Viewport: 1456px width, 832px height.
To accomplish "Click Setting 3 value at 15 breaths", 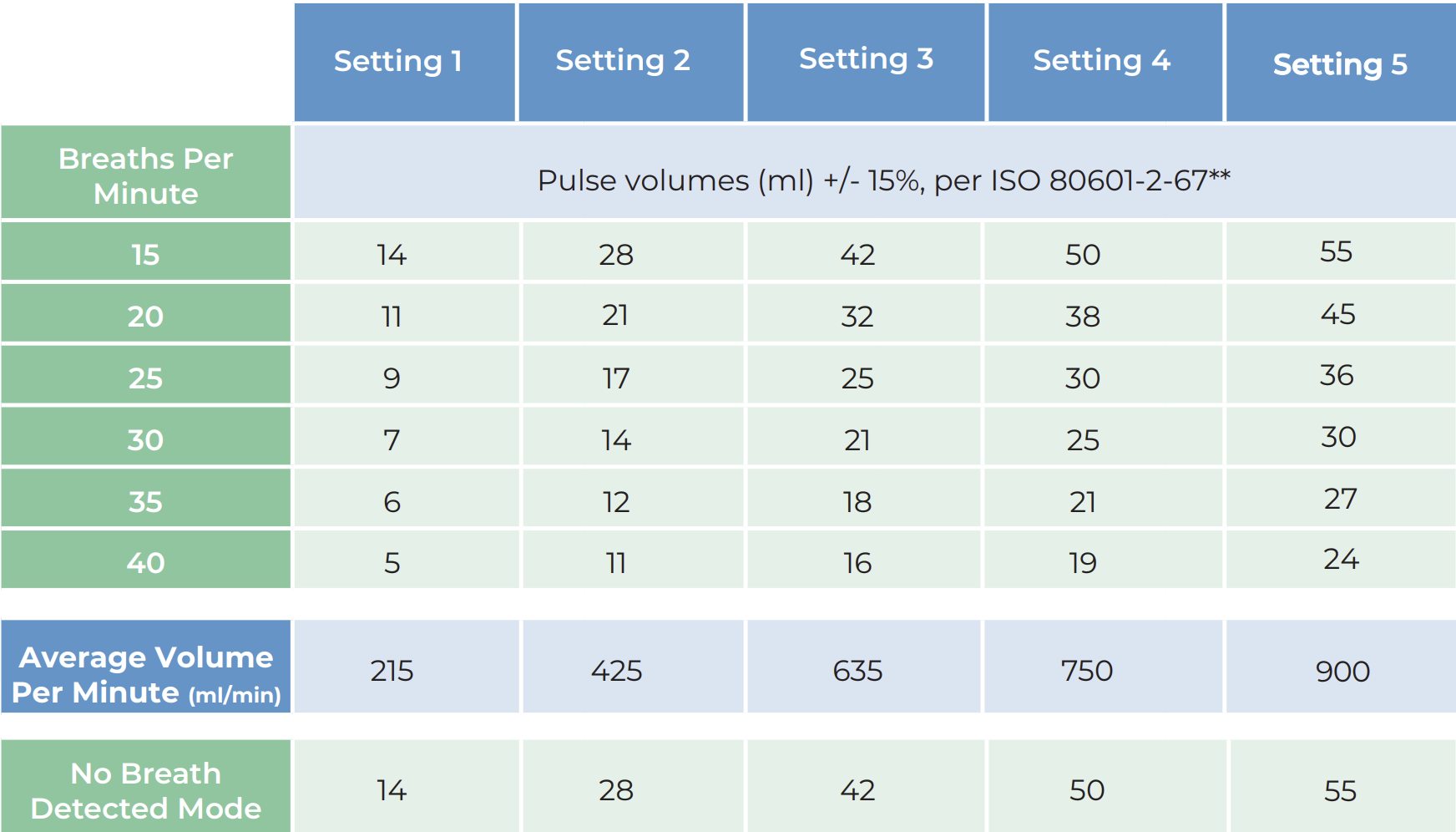I will pyautogui.click(x=857, y=254).
